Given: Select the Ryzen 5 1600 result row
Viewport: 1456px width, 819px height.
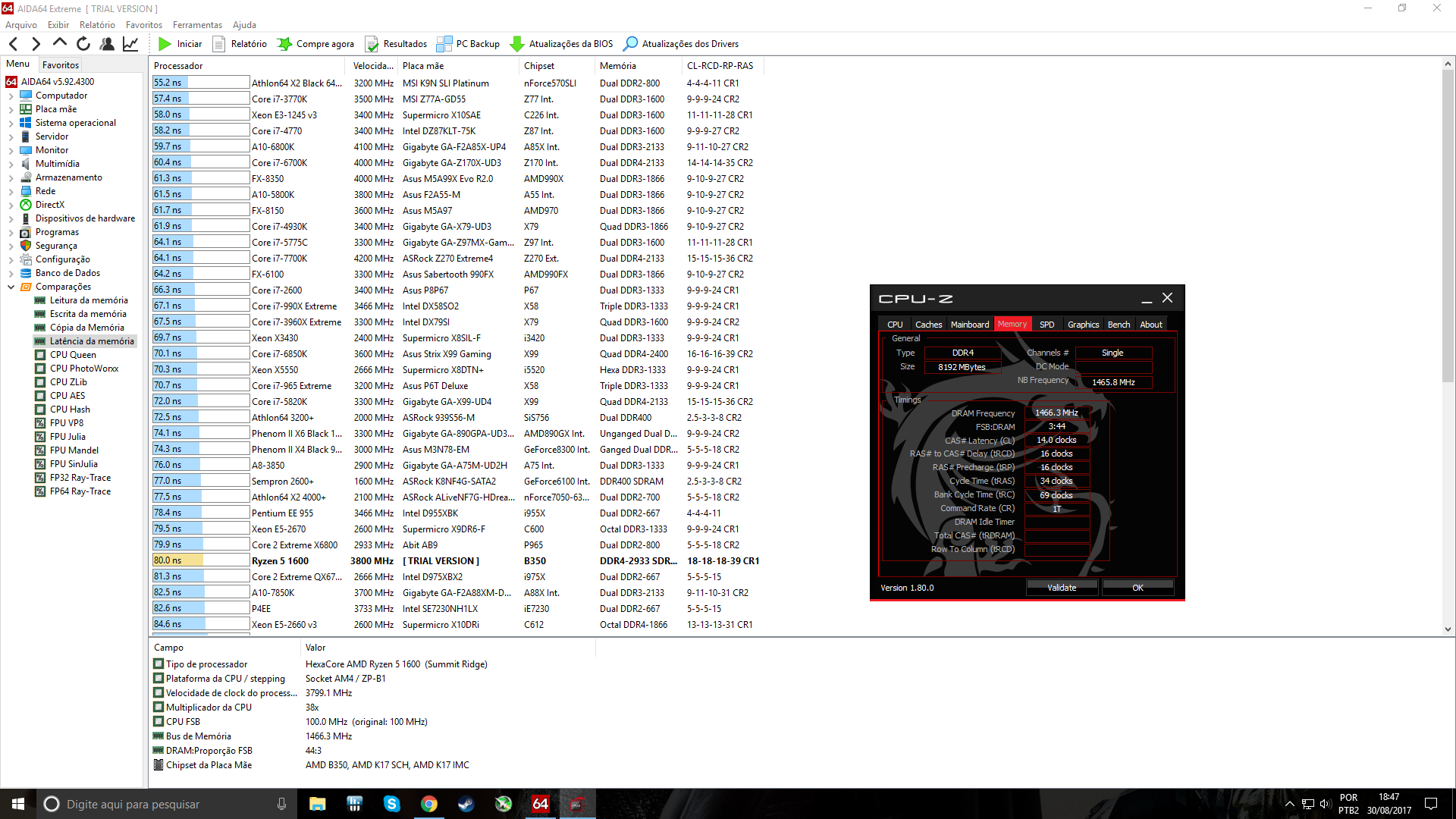Looking at the screenshot, I should point(457,561).
